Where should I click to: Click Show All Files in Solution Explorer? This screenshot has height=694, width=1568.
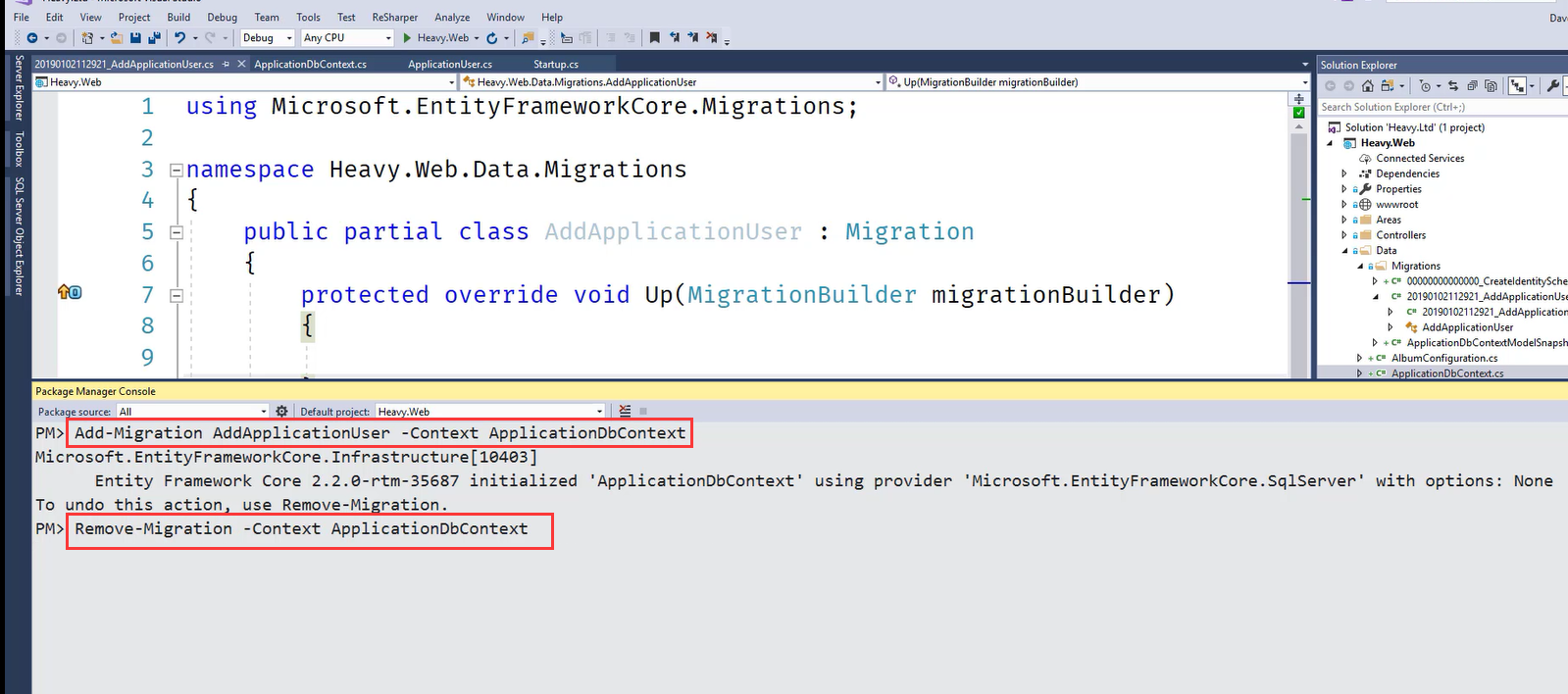1491,86
